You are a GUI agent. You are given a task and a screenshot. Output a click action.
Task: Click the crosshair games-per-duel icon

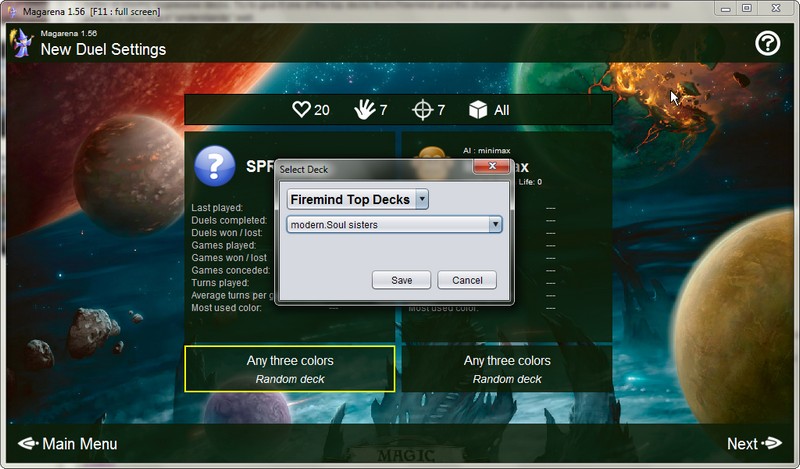click(422, 110)
